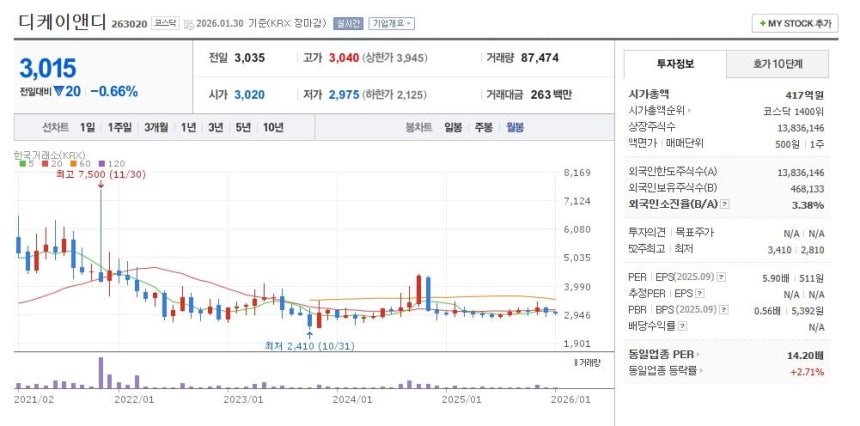Viewport: 860px width, 426px height.
Task: Click the 시가총액 value 417억원
Action: [x=805, y=95]
